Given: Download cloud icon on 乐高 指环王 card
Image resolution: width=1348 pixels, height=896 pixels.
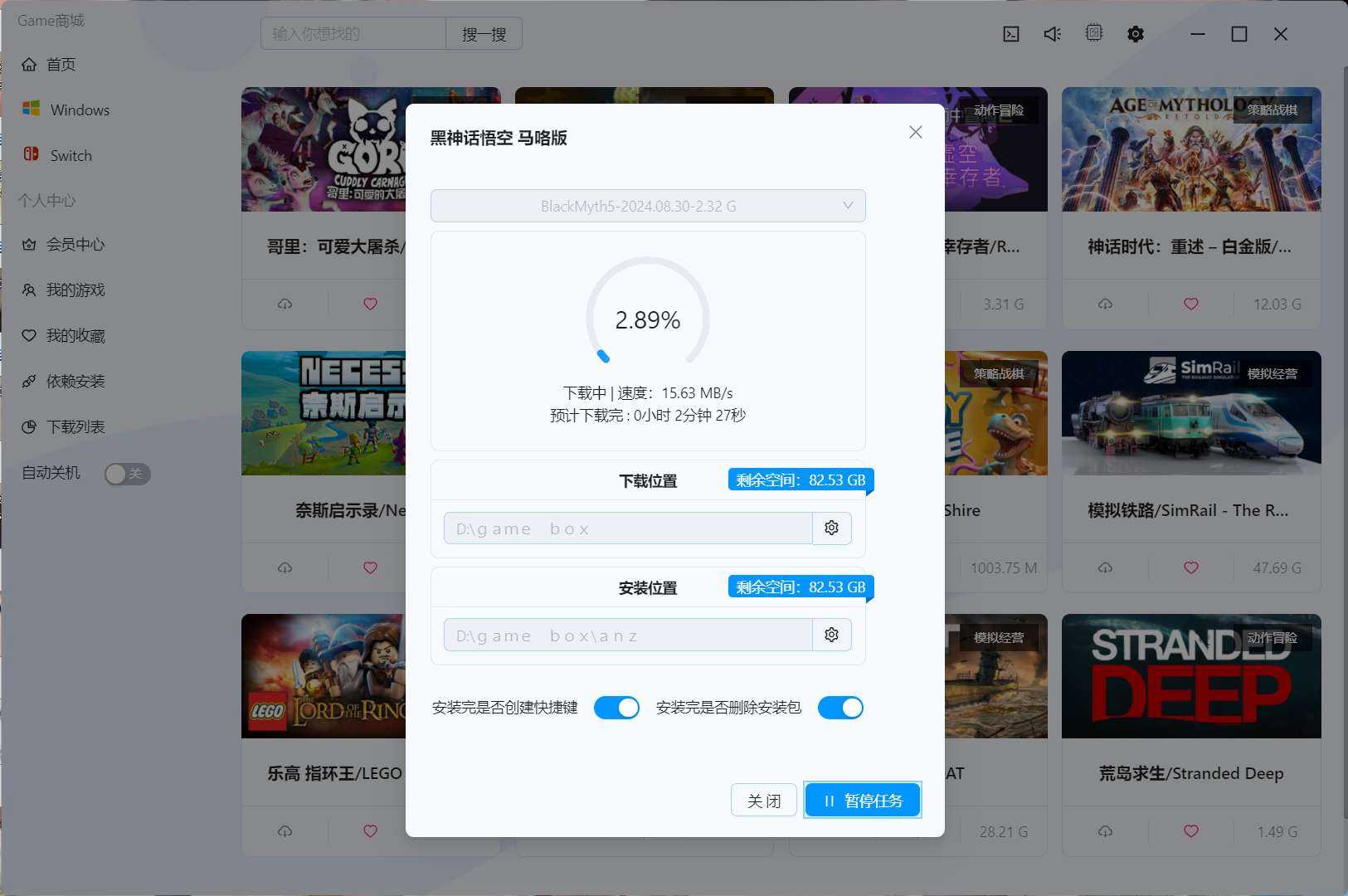Looking at the screenshot, I should point(285,831).
